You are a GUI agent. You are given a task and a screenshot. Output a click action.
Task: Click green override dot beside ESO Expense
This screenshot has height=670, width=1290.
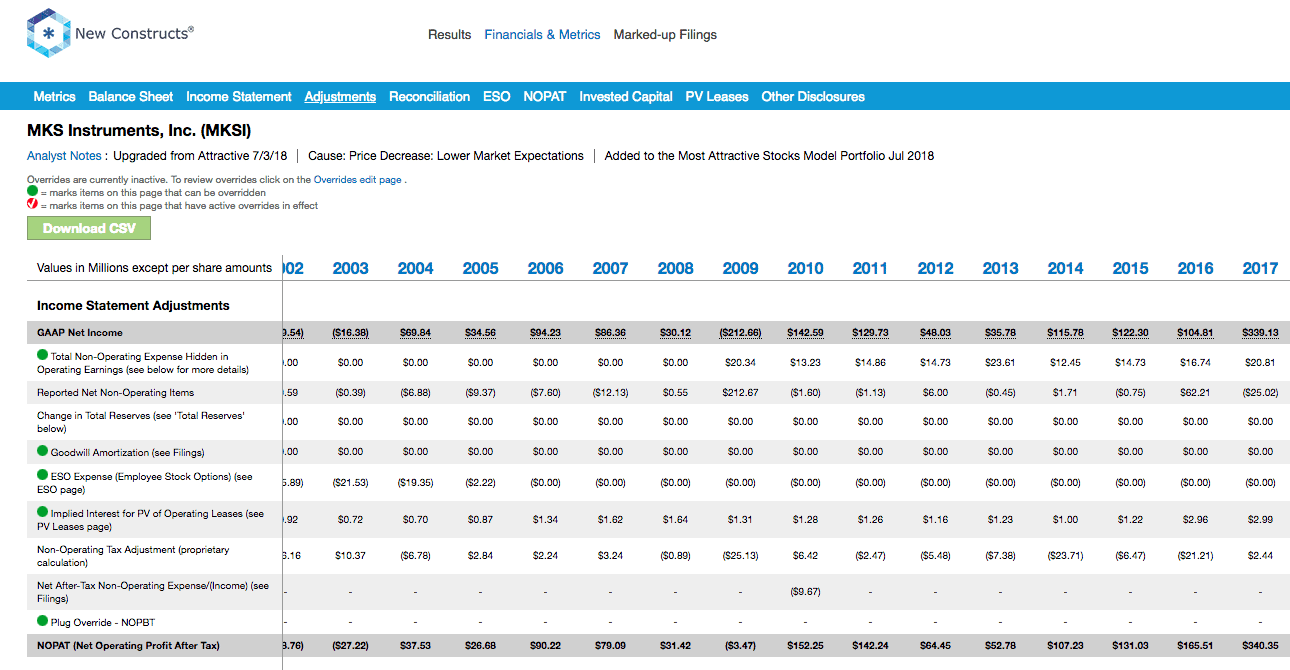tap(42, 475)
